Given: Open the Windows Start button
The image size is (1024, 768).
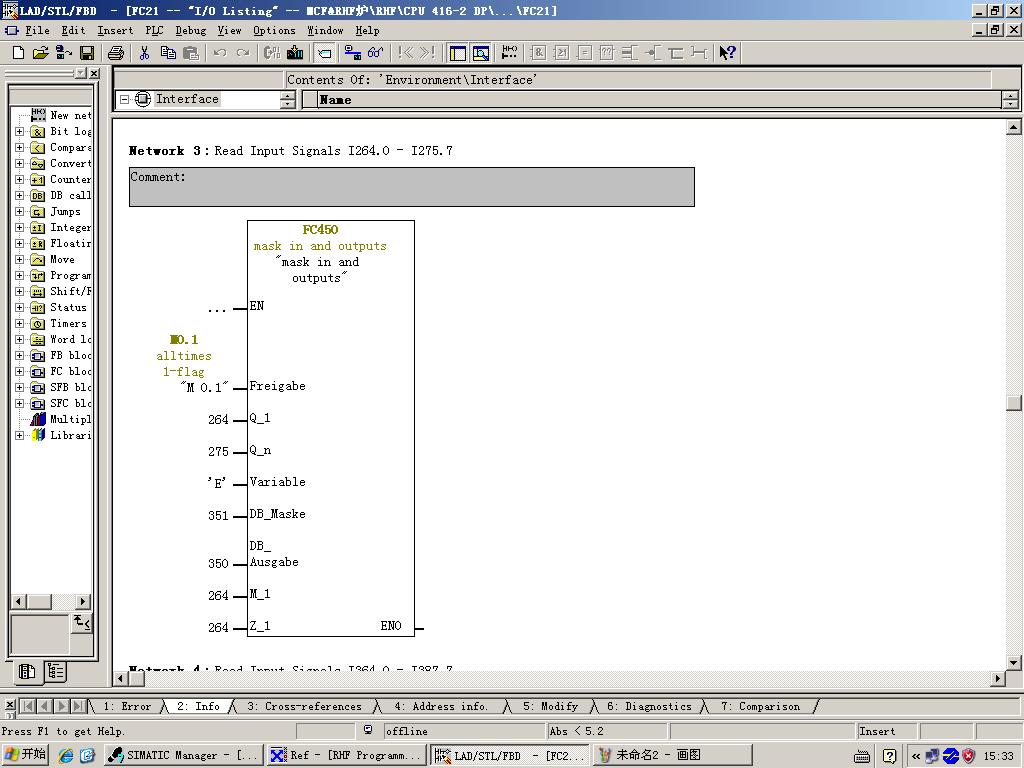Looking at the screenshot, I should (x=25, y=755).
